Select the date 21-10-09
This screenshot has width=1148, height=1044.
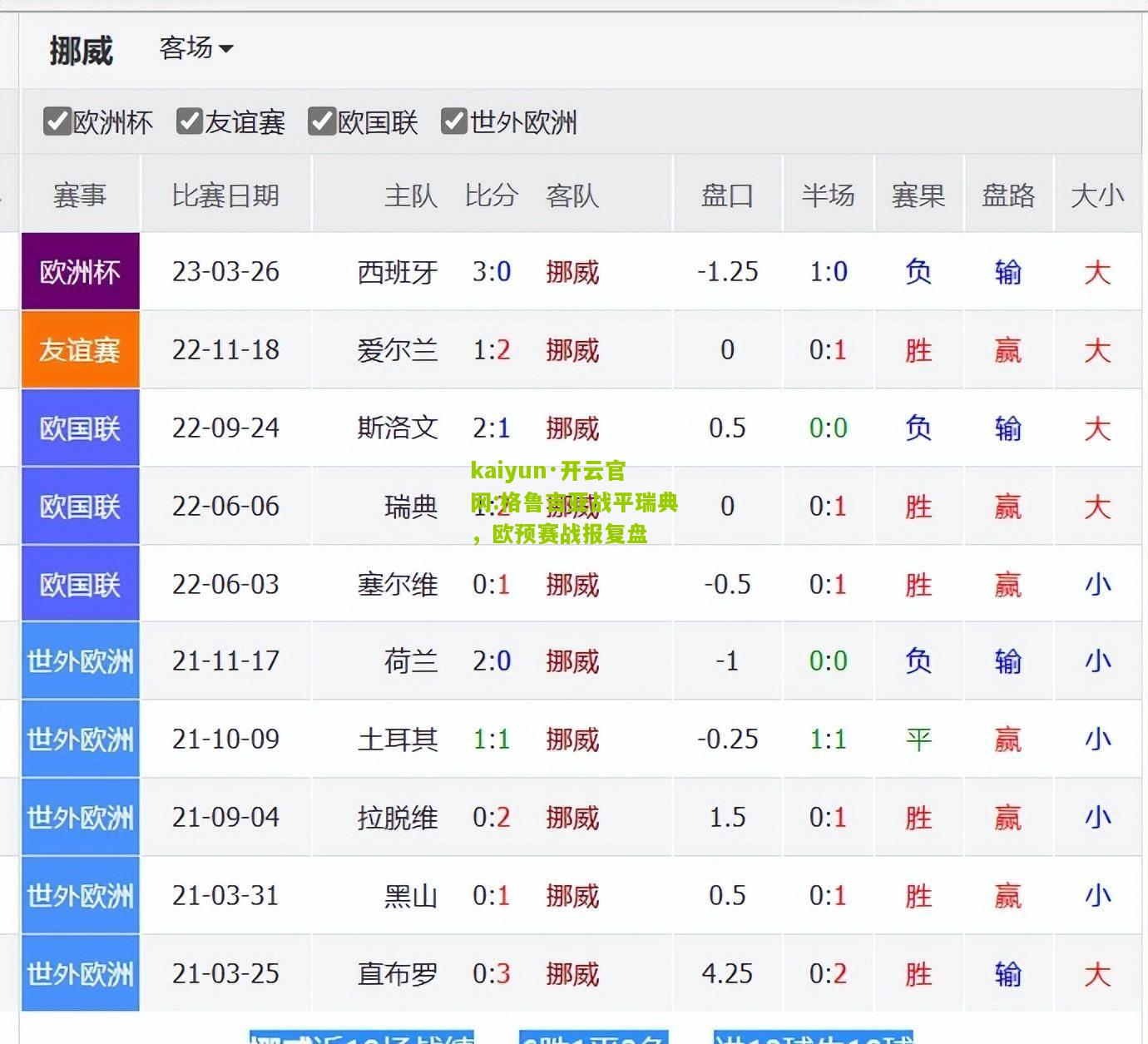point(225,739)
